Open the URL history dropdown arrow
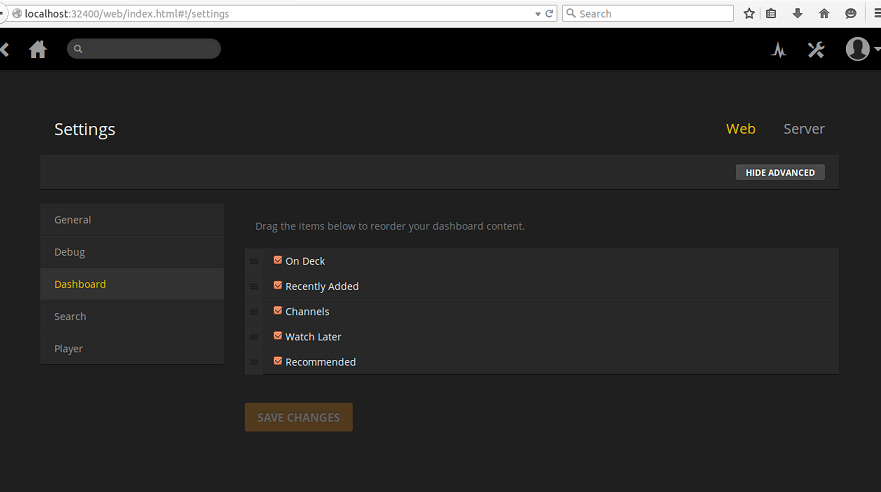Viewport: 881px width, 492px height. click(x=538, y=14)
